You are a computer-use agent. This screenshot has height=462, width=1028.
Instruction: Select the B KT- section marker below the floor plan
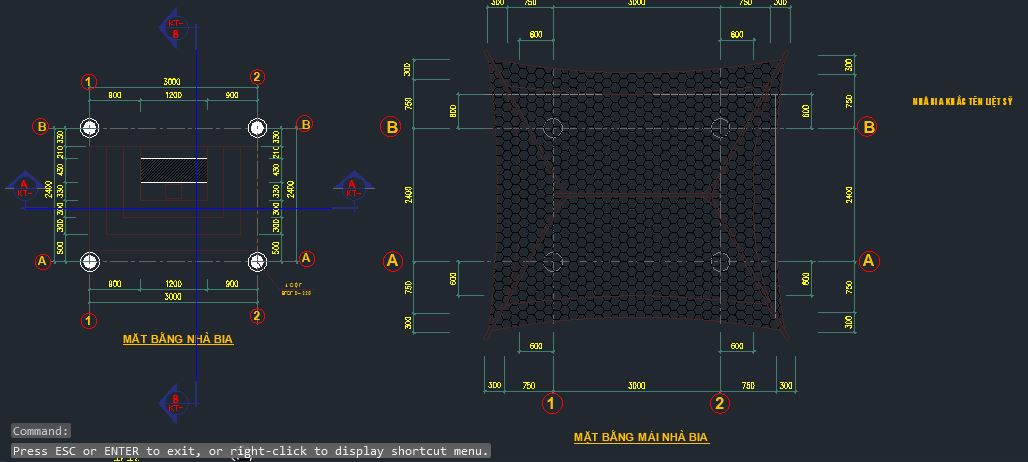[x=173, y=403]
